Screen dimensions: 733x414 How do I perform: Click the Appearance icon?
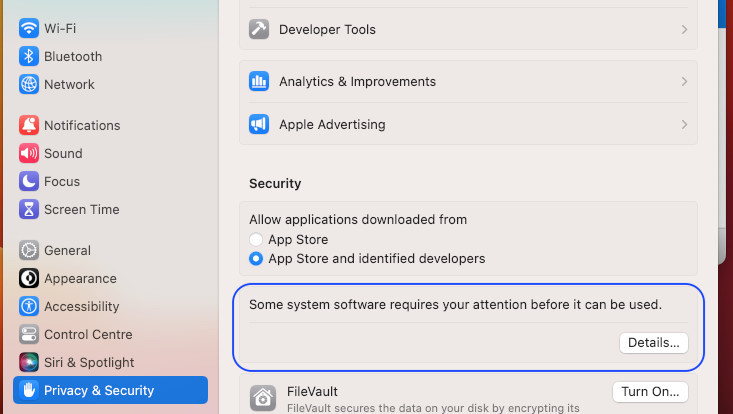point(29,278)
